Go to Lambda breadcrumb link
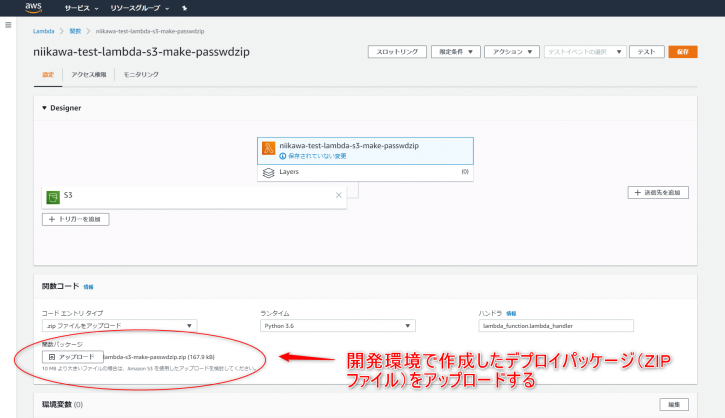 43,31
